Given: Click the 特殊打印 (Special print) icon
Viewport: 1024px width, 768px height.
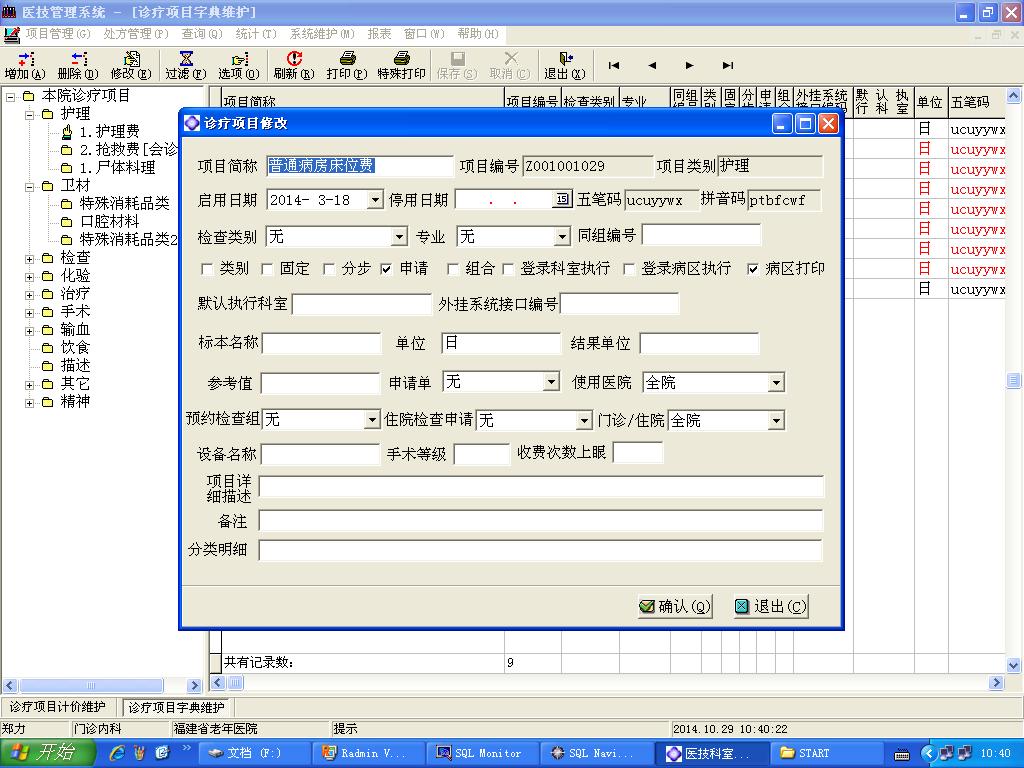Looking at the screenshot, I should [402, 65].
